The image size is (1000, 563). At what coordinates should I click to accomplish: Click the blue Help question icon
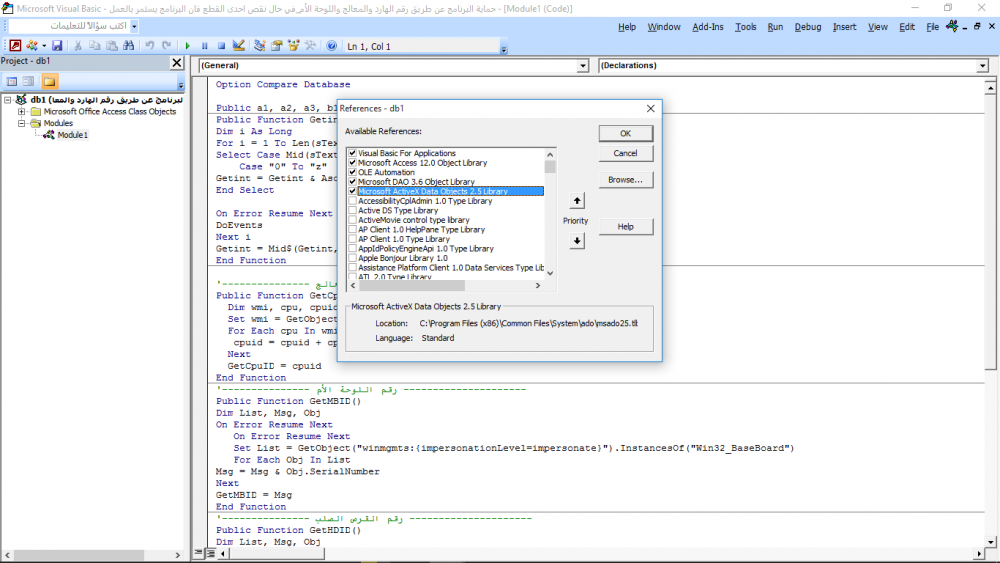(x=332, y=46)
